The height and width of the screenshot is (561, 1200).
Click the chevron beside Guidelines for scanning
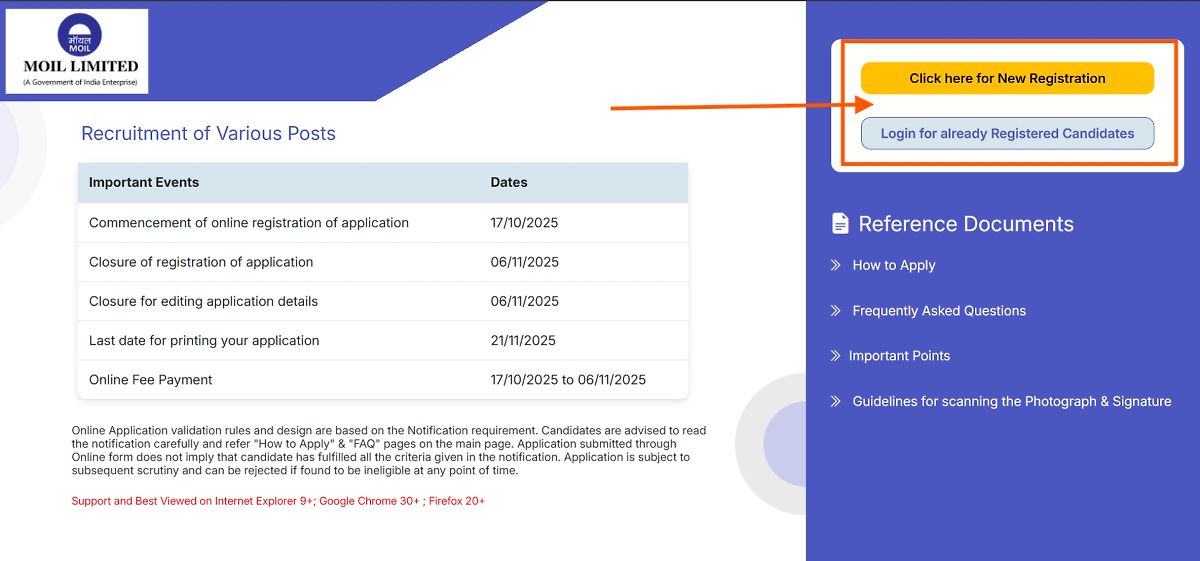[835, 401]
